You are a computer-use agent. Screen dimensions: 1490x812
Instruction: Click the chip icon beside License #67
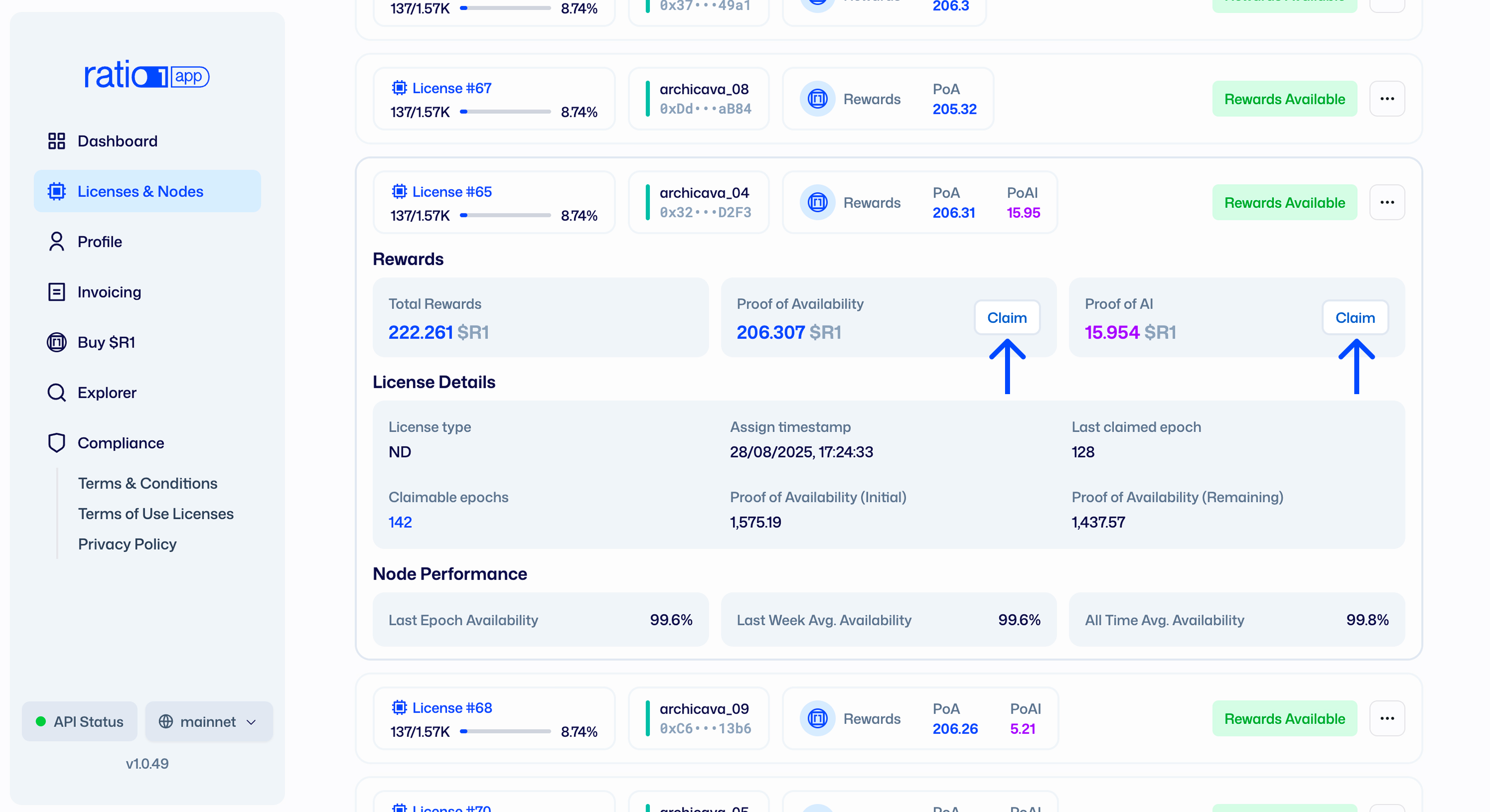(399, 88)
